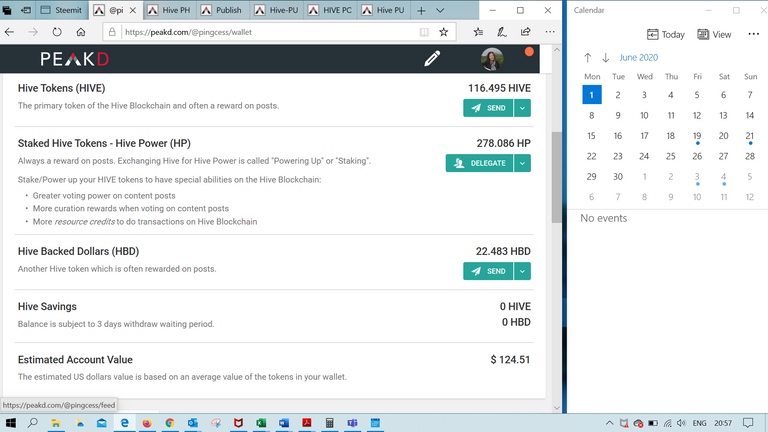
Task: Add this page to favorites
Action: click(444, 32)
